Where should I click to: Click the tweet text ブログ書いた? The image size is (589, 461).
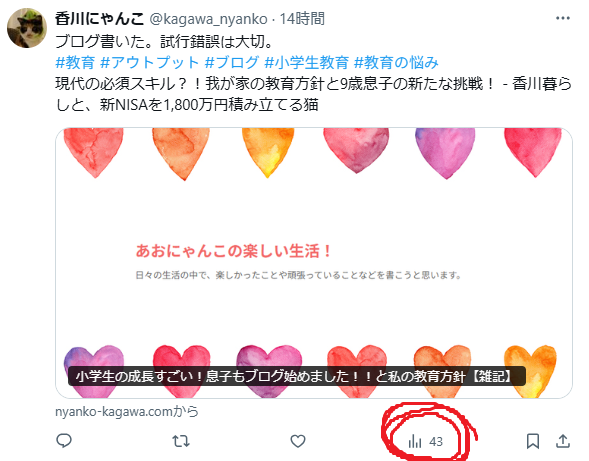pyautogui.click(x=100, y=41)
